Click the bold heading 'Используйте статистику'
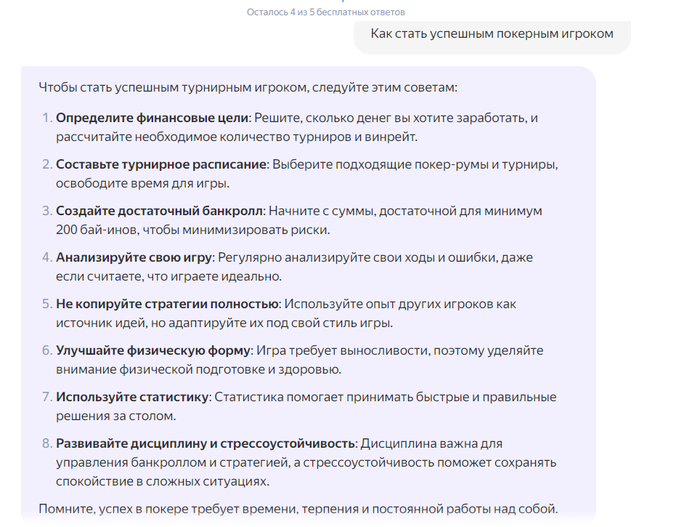This screenshot has height=527, width=700. 132,397
